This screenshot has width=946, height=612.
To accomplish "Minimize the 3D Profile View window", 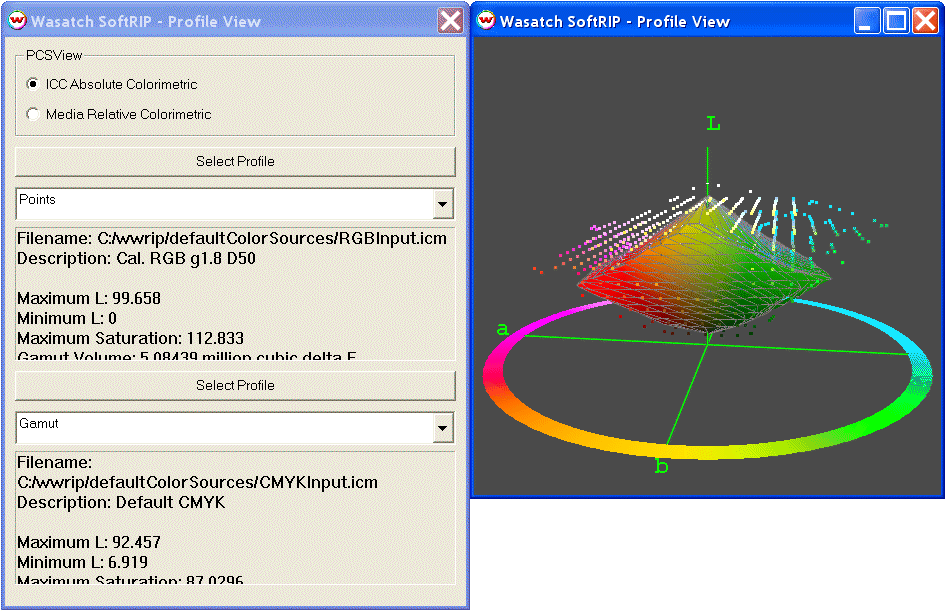I will click(x=867, y=21).
